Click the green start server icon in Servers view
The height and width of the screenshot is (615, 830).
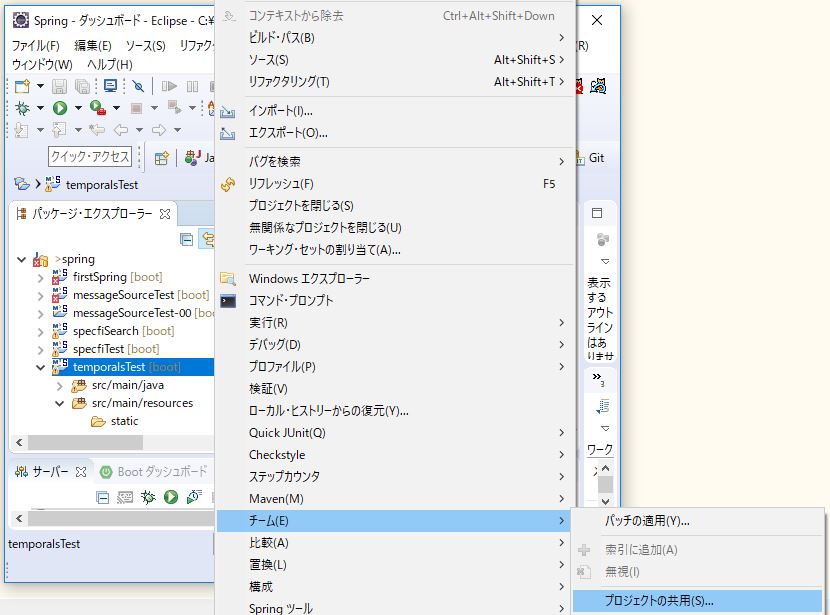tap(170, 497)
